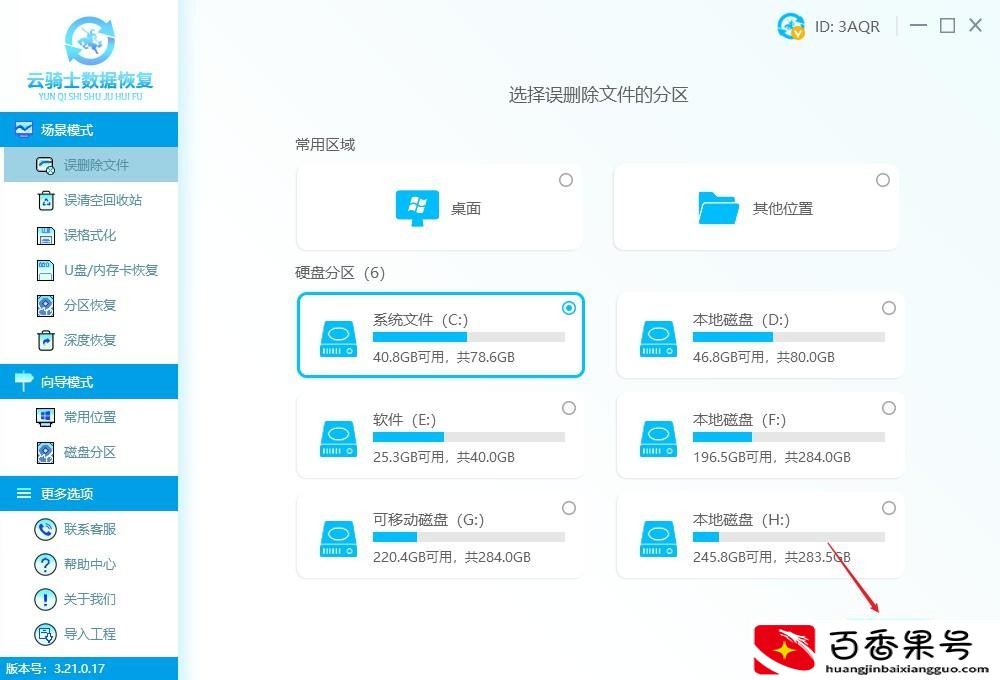Click the user account avatar icon
Screen dimensions: 1000x680
click(x=791, y=26)
